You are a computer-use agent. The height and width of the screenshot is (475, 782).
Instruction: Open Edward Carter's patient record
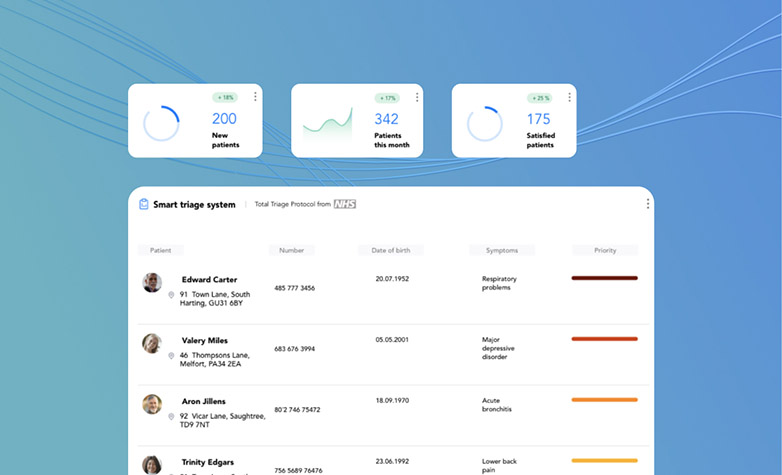[209, 280]
